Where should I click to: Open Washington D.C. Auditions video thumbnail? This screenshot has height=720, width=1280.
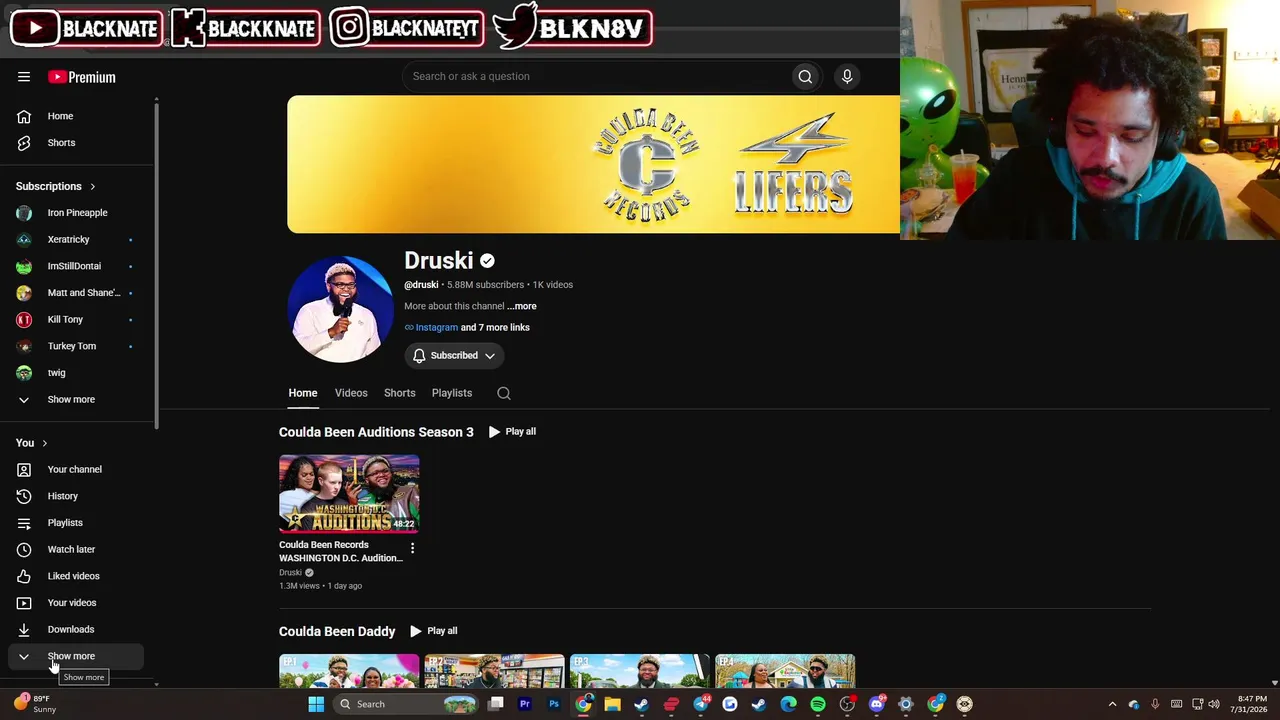(349, 493)
